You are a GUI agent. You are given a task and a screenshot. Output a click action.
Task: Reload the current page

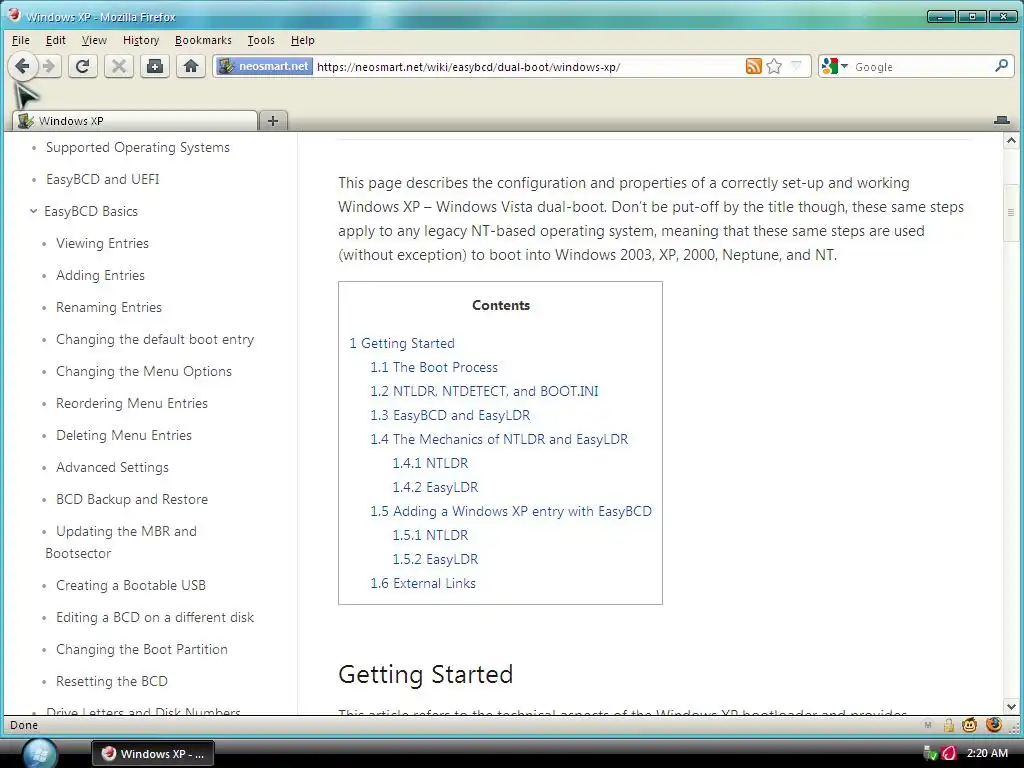click(83, 66)
